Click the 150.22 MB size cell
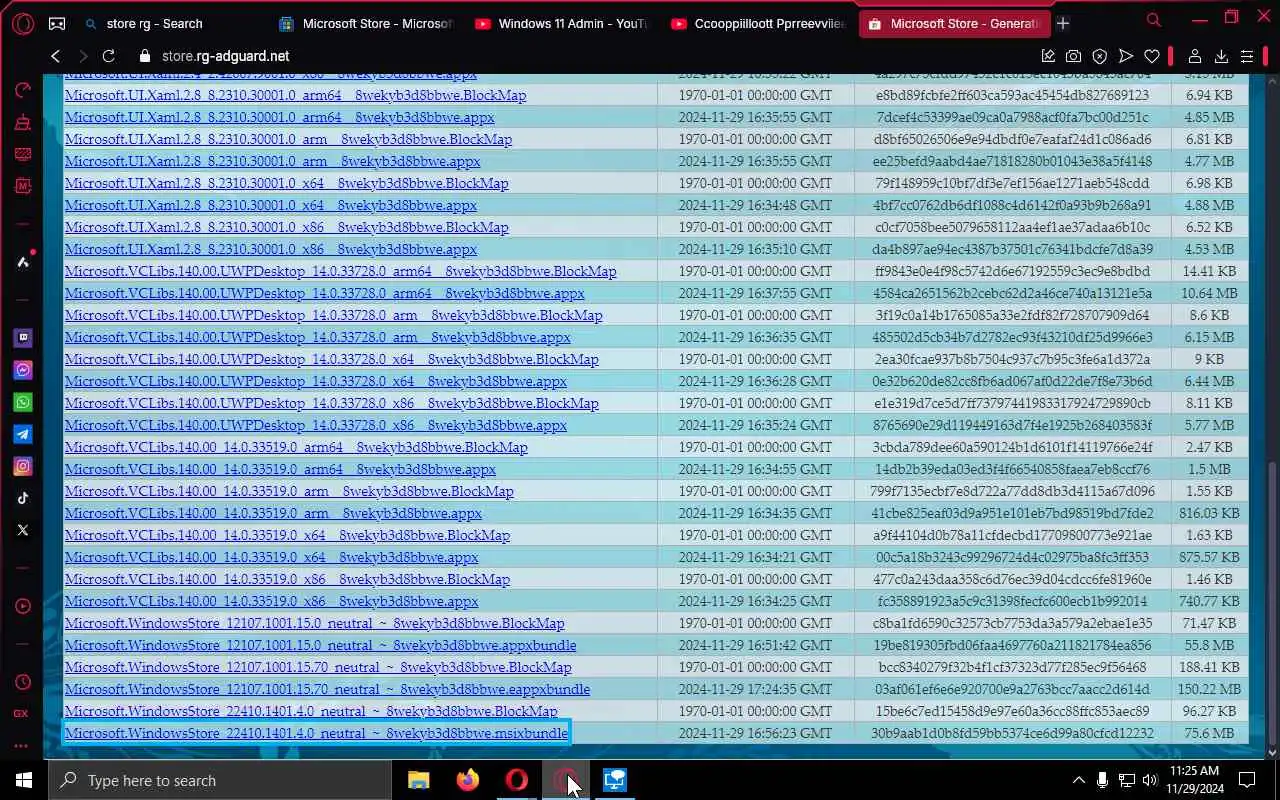 tap(1210, 689)
